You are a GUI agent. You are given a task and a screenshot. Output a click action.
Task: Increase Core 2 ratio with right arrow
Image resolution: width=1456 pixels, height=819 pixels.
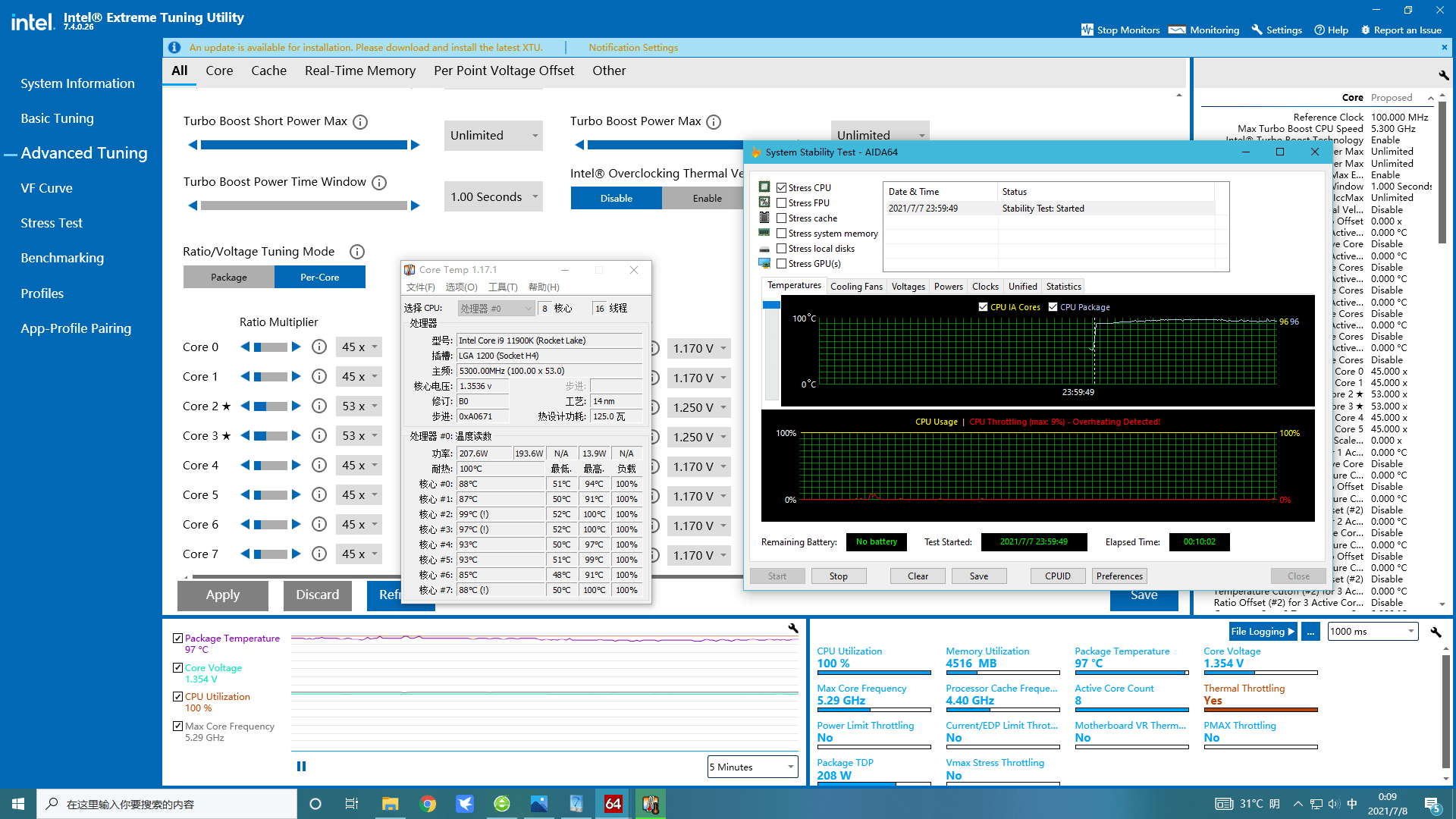pyautogui.click(x=297, y=406)
